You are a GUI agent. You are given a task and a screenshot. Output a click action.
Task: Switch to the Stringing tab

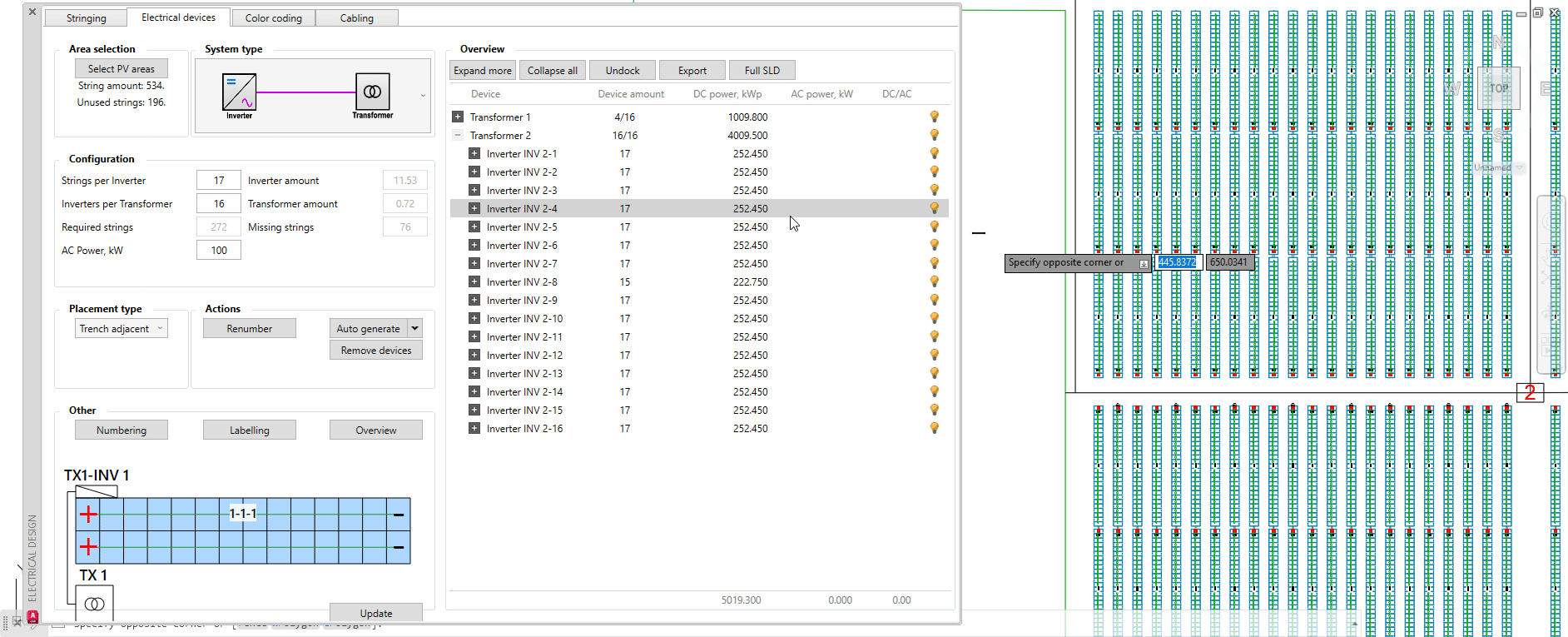[x=86, y=18]
